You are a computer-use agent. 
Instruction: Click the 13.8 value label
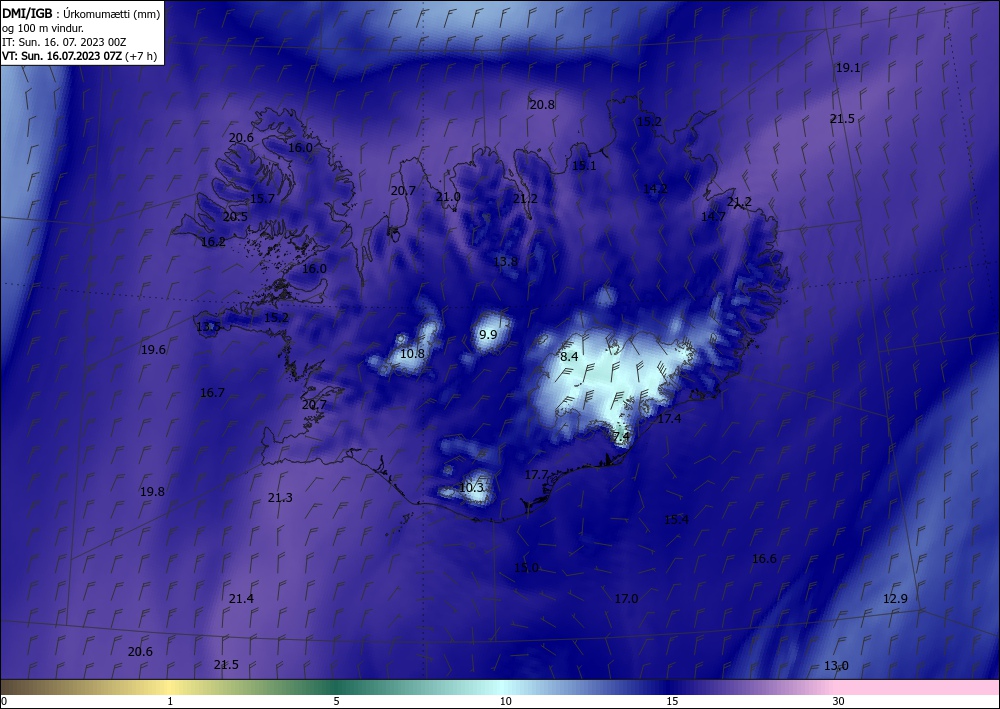click(506, 261)
